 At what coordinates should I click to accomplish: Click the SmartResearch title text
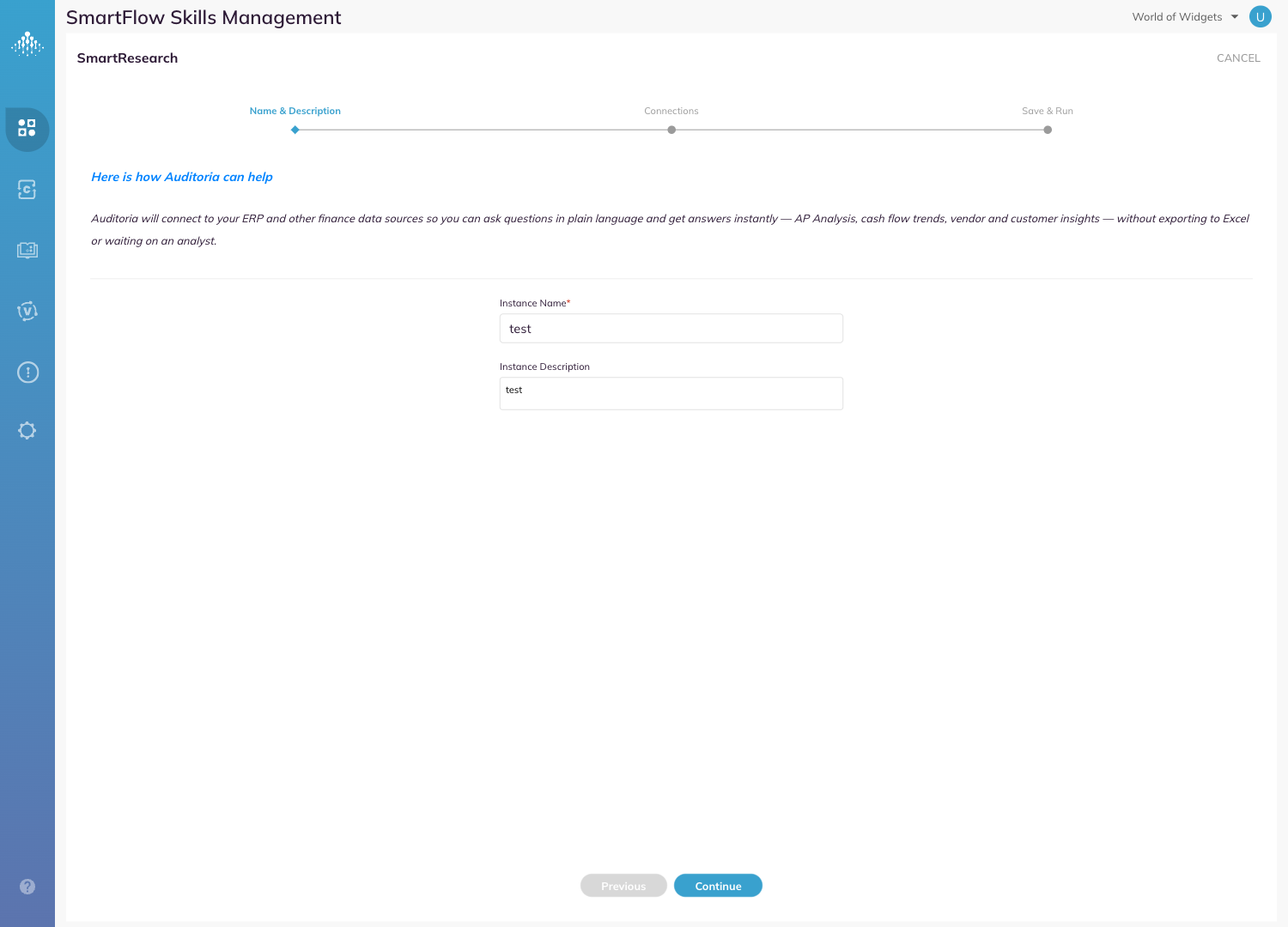127,58
